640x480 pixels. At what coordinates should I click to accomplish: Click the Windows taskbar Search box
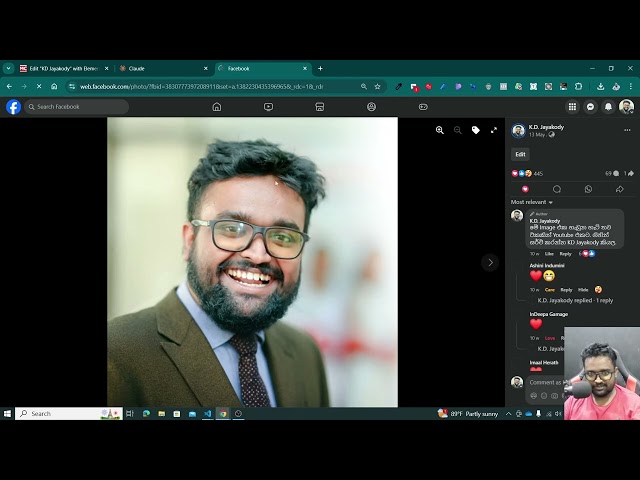pos(69,414)
